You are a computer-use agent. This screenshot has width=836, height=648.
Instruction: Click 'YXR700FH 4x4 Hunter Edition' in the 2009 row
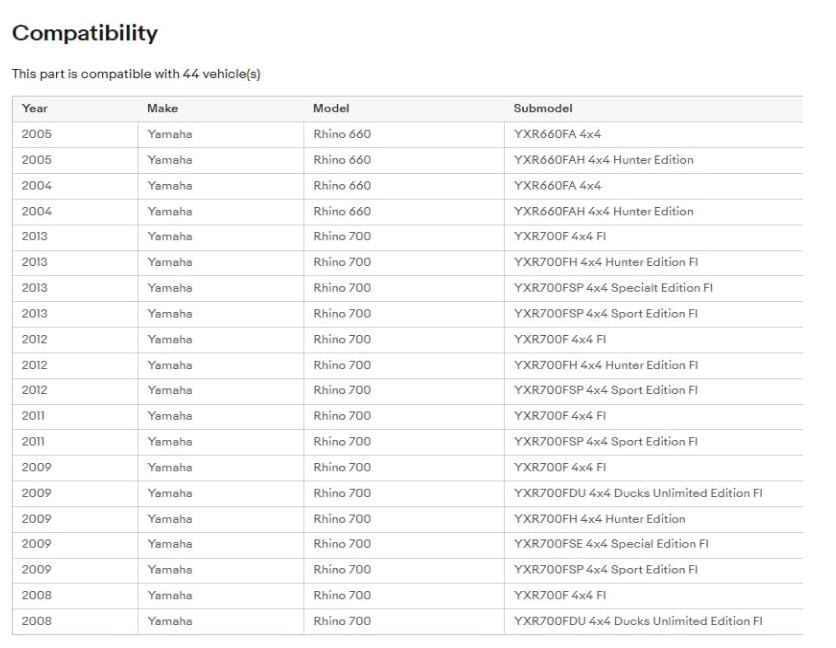tap(599, 518)
